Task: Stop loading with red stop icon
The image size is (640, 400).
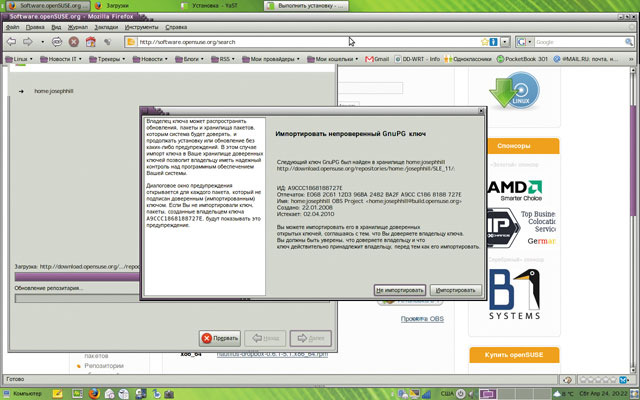Action: (x=73, y=42)
